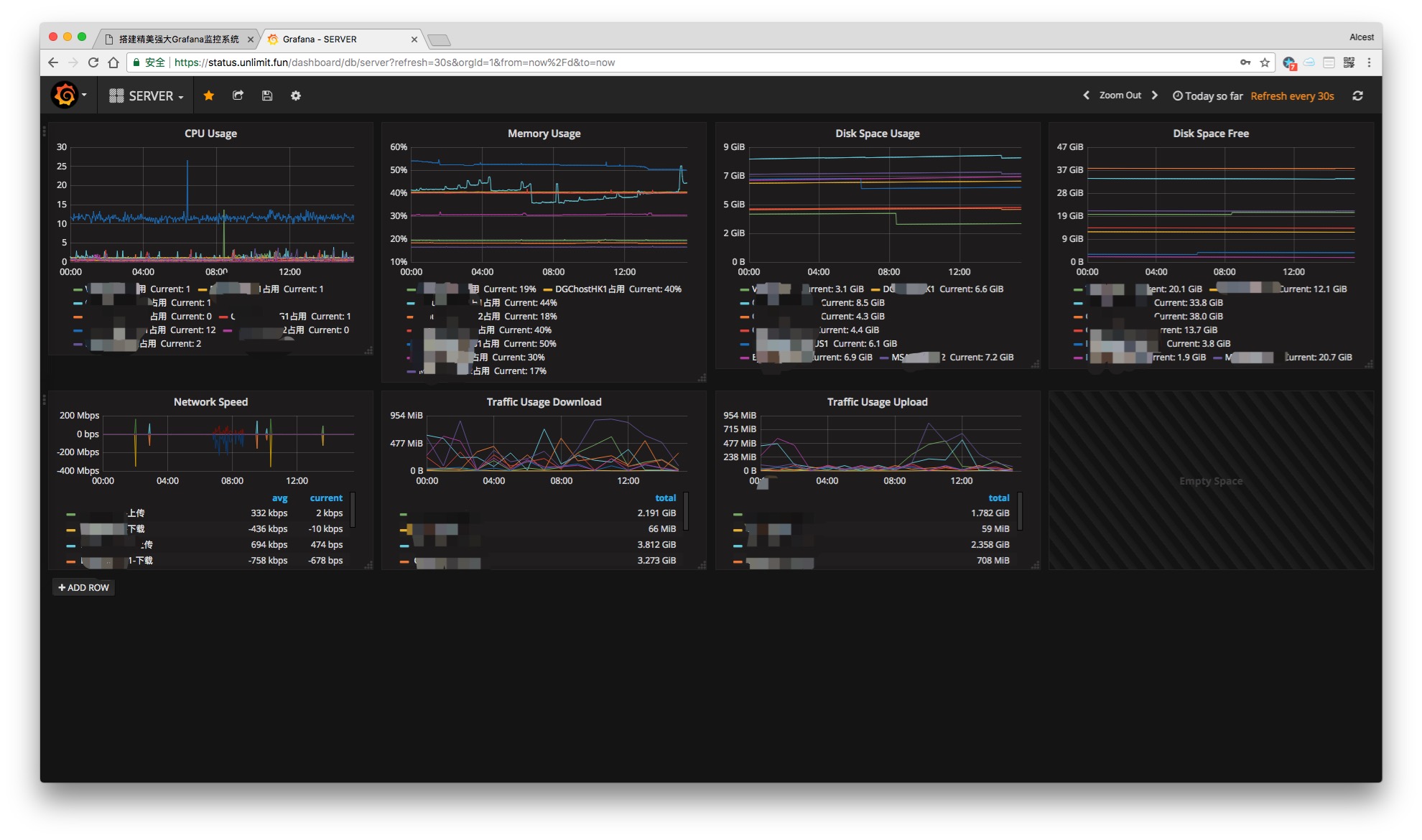The width and height of the screenshot is (1422, 840).
Task: Click green color swatch of 332 kbps row
Action: coord(70,514)
